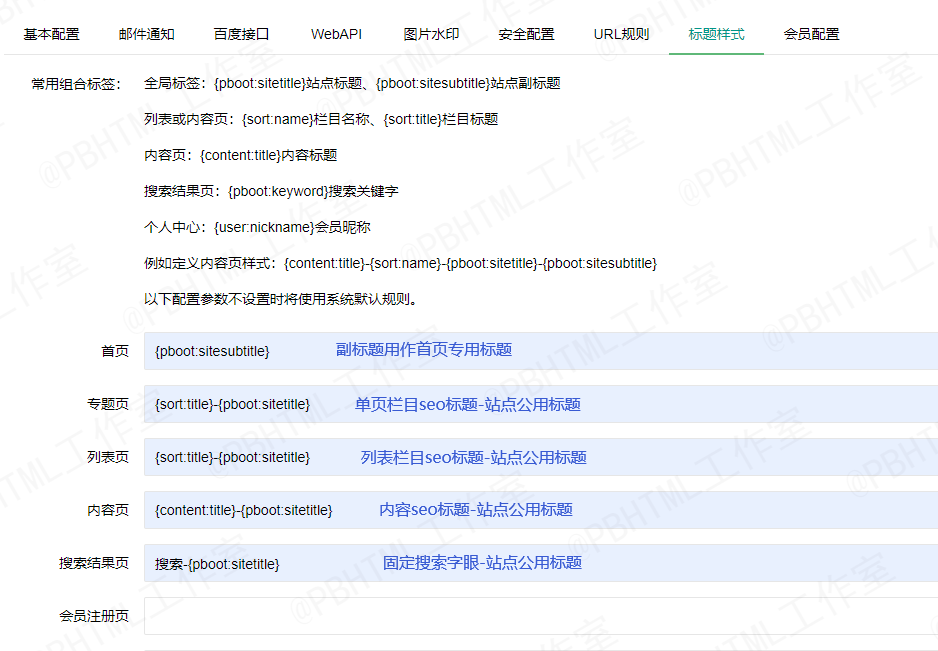Open the 会员配置 tab

[x=811, y=34]
